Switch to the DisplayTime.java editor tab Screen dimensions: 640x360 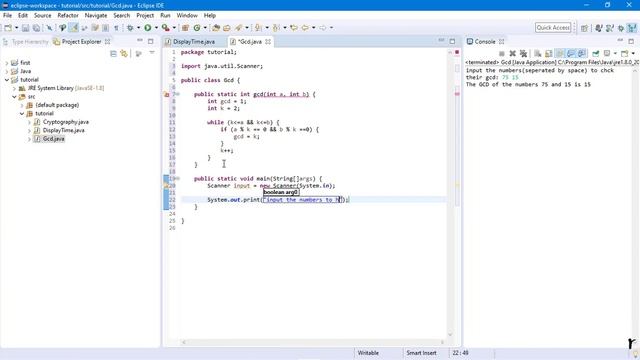(194, 42)
